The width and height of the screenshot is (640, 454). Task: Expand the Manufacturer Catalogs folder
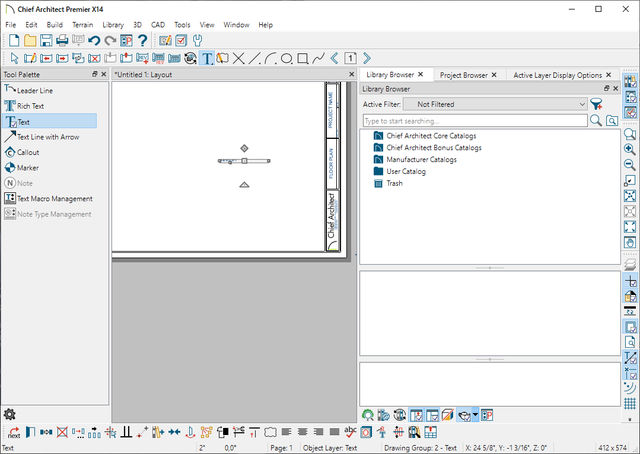click(421, 159)
